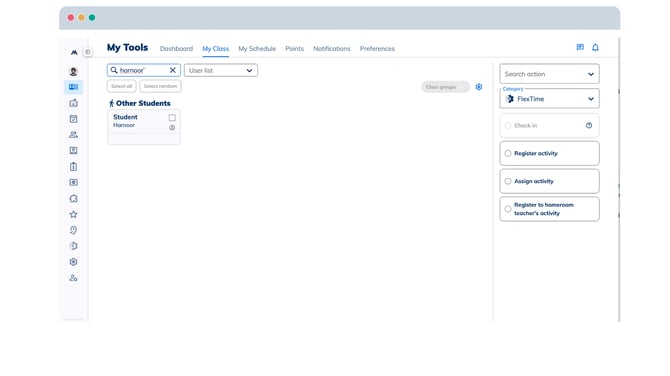Clear the search with the X icon
The height and width of the screenshot is (376, 670).
[173, 70]
